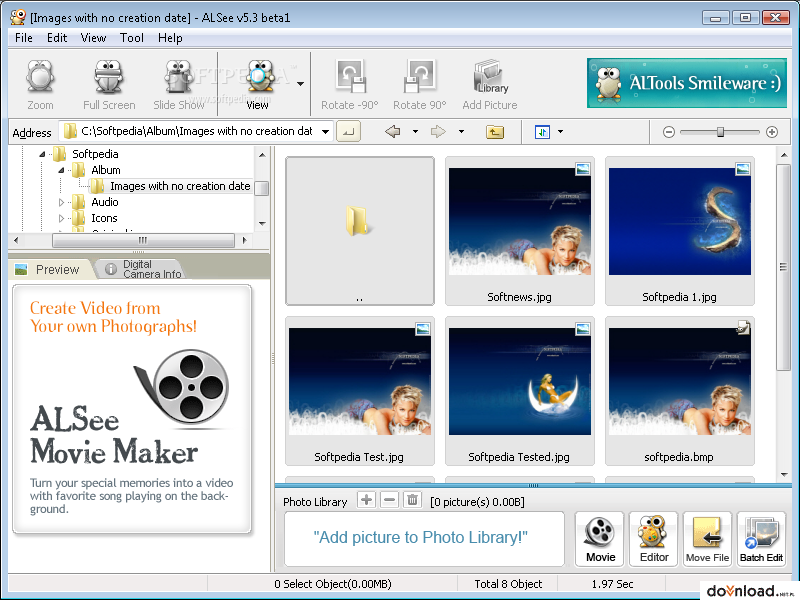Open the back history dropdown

pos(415,132)
